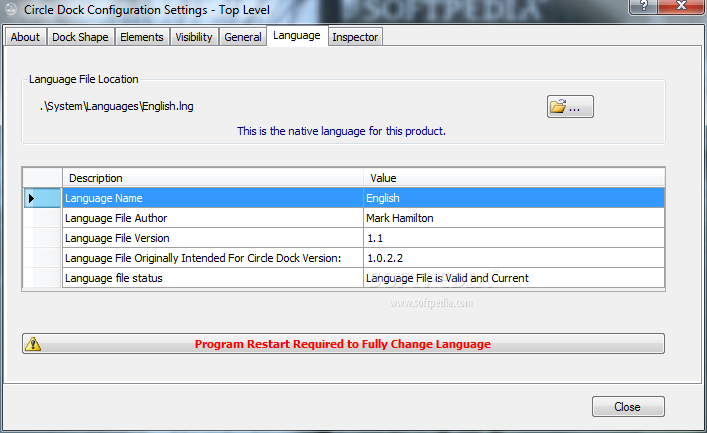707x433 pixels.
Task: Switch to the About tab
Action: [x=25, y=37]
